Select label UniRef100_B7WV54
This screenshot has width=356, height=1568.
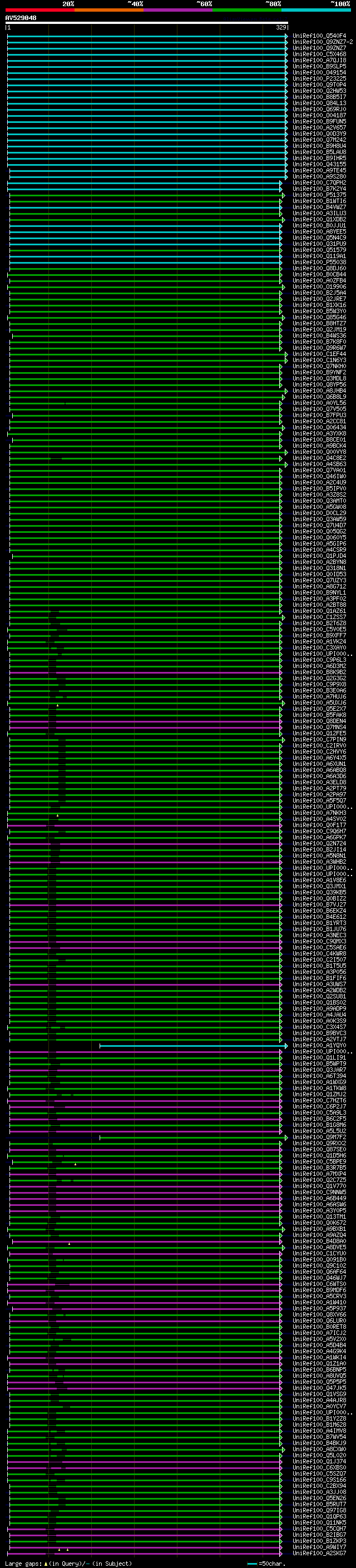tap(319, 1437)
